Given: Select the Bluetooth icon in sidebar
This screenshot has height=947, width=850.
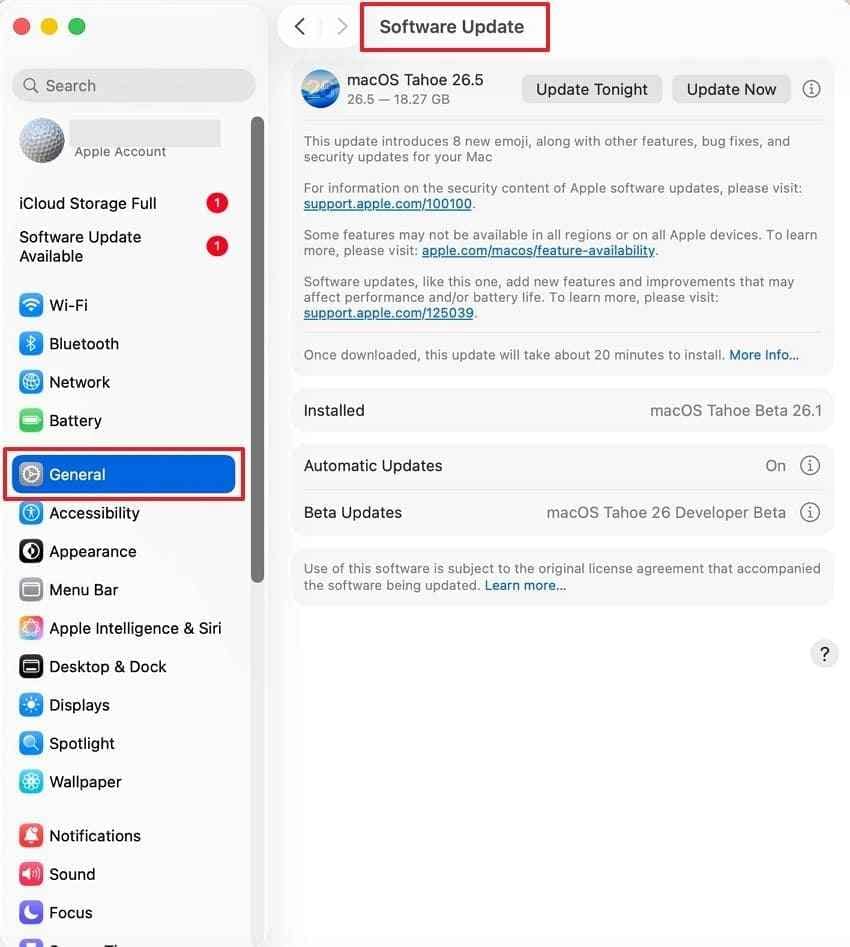Looking at the screenshot, I should [31, 344].
